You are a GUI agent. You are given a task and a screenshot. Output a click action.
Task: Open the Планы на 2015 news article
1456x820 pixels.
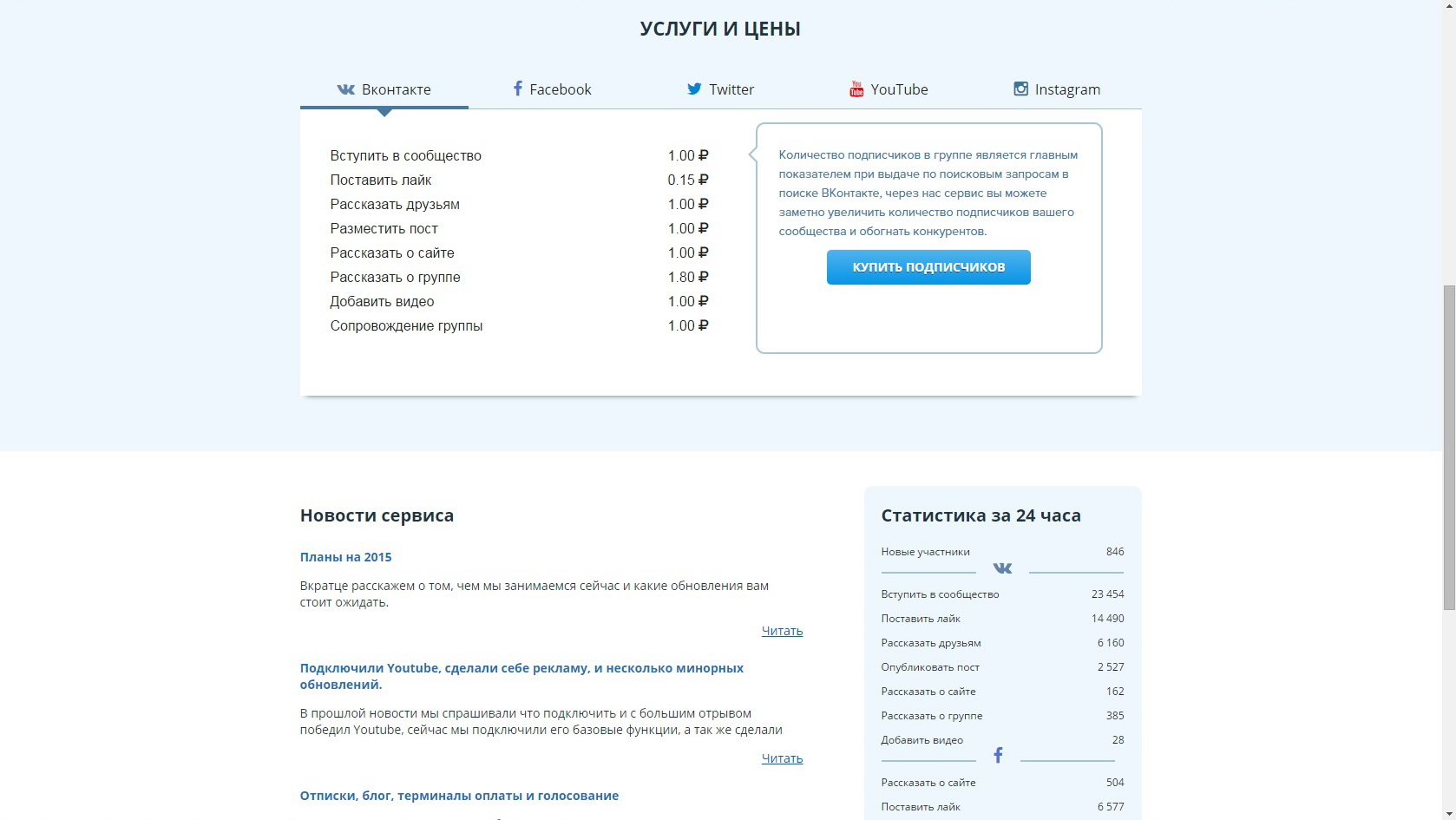(345, 557)
